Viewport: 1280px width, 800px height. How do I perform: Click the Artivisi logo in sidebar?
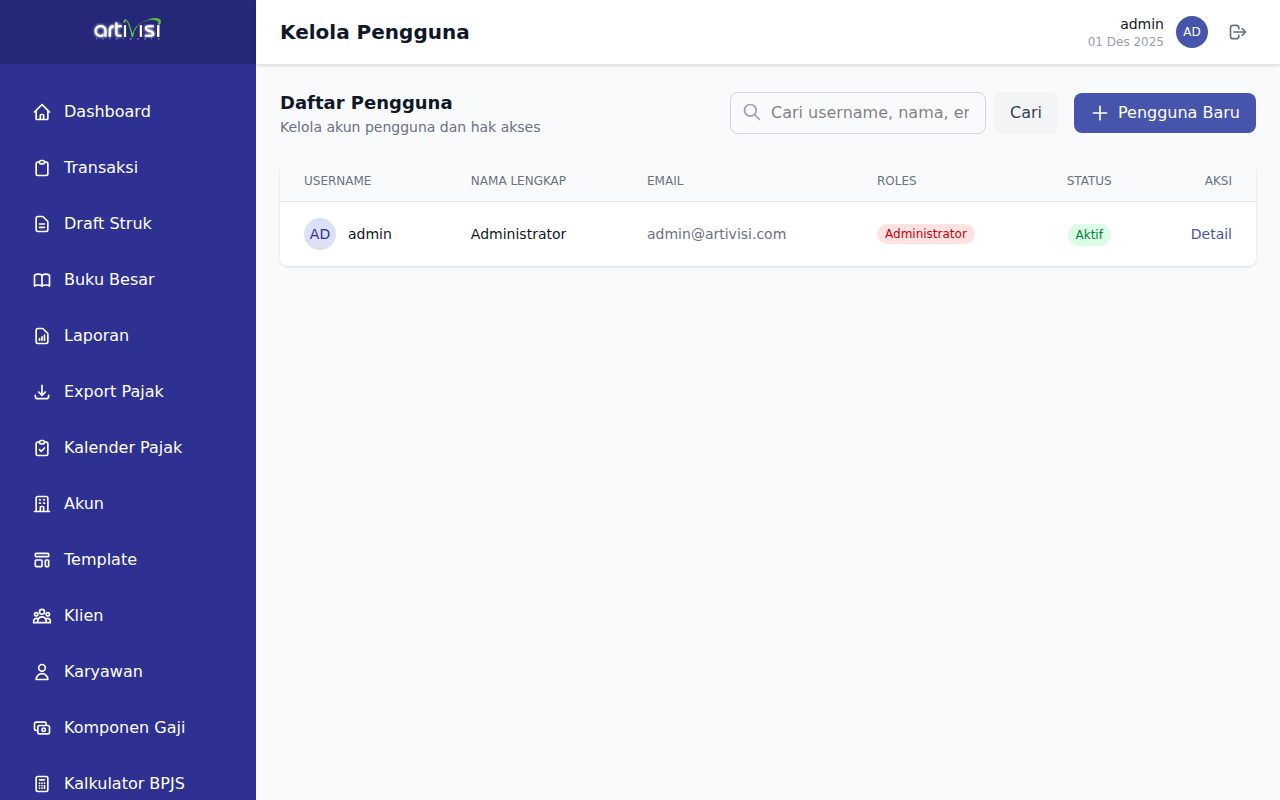(x=127, y=30)
